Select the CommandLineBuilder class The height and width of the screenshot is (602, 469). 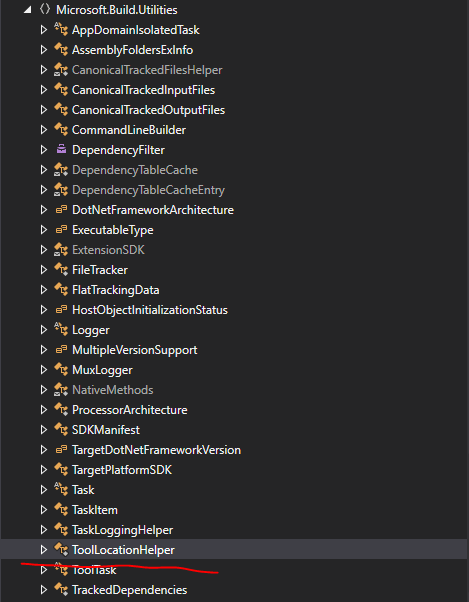tap(129, 130)
